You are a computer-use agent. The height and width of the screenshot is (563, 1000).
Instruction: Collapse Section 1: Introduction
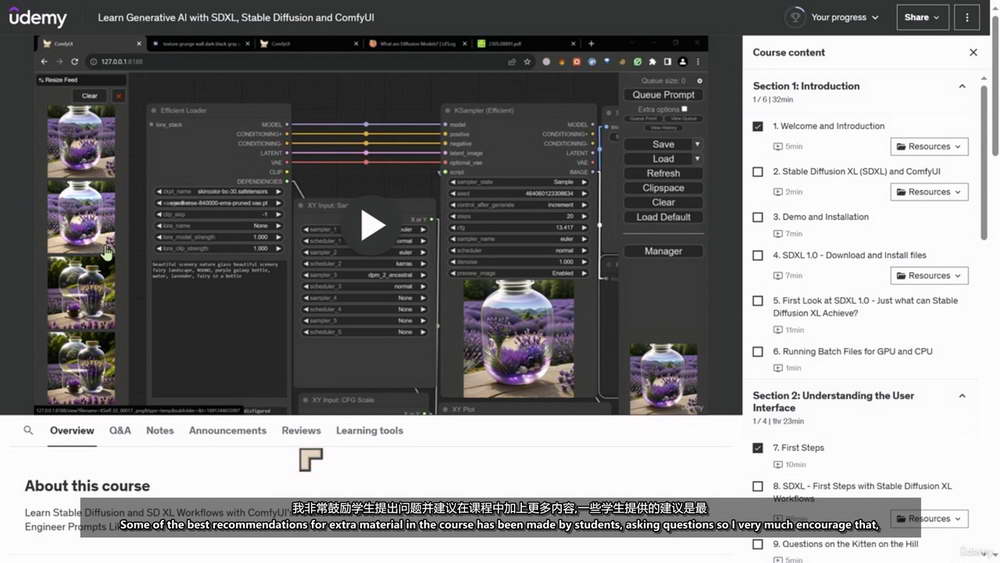[x=962, y=86]
